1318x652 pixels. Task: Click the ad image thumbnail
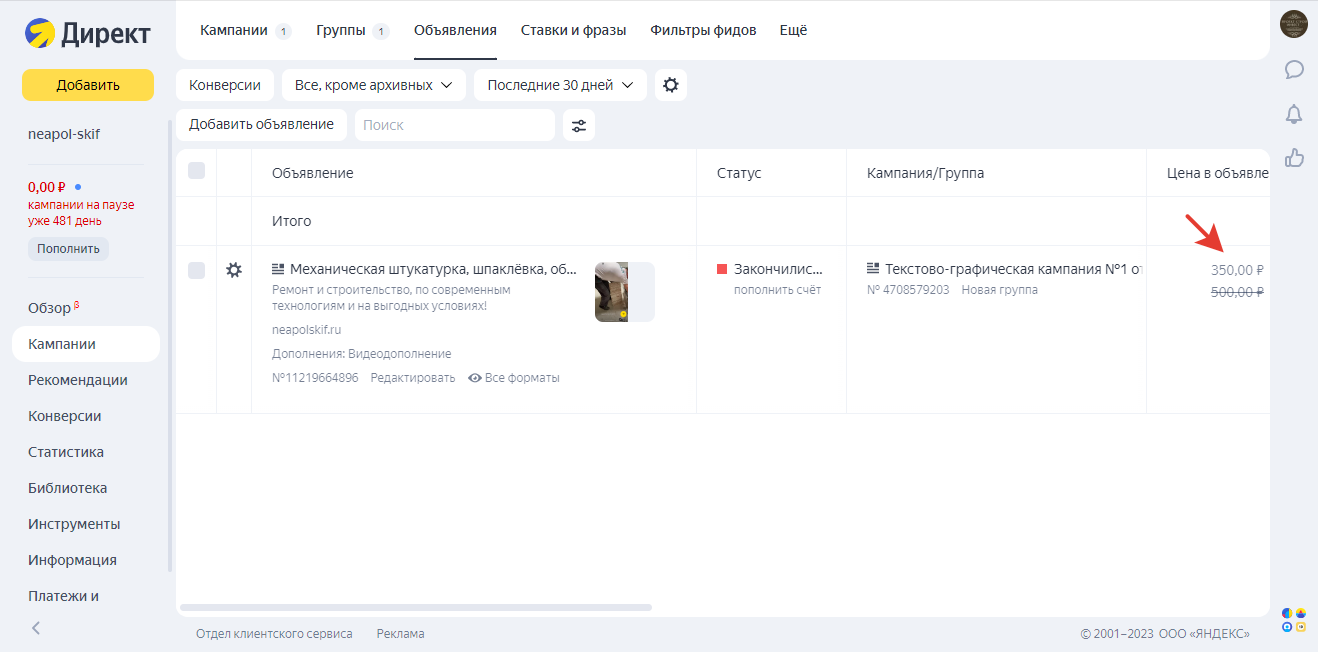click(x=624, y=292)
